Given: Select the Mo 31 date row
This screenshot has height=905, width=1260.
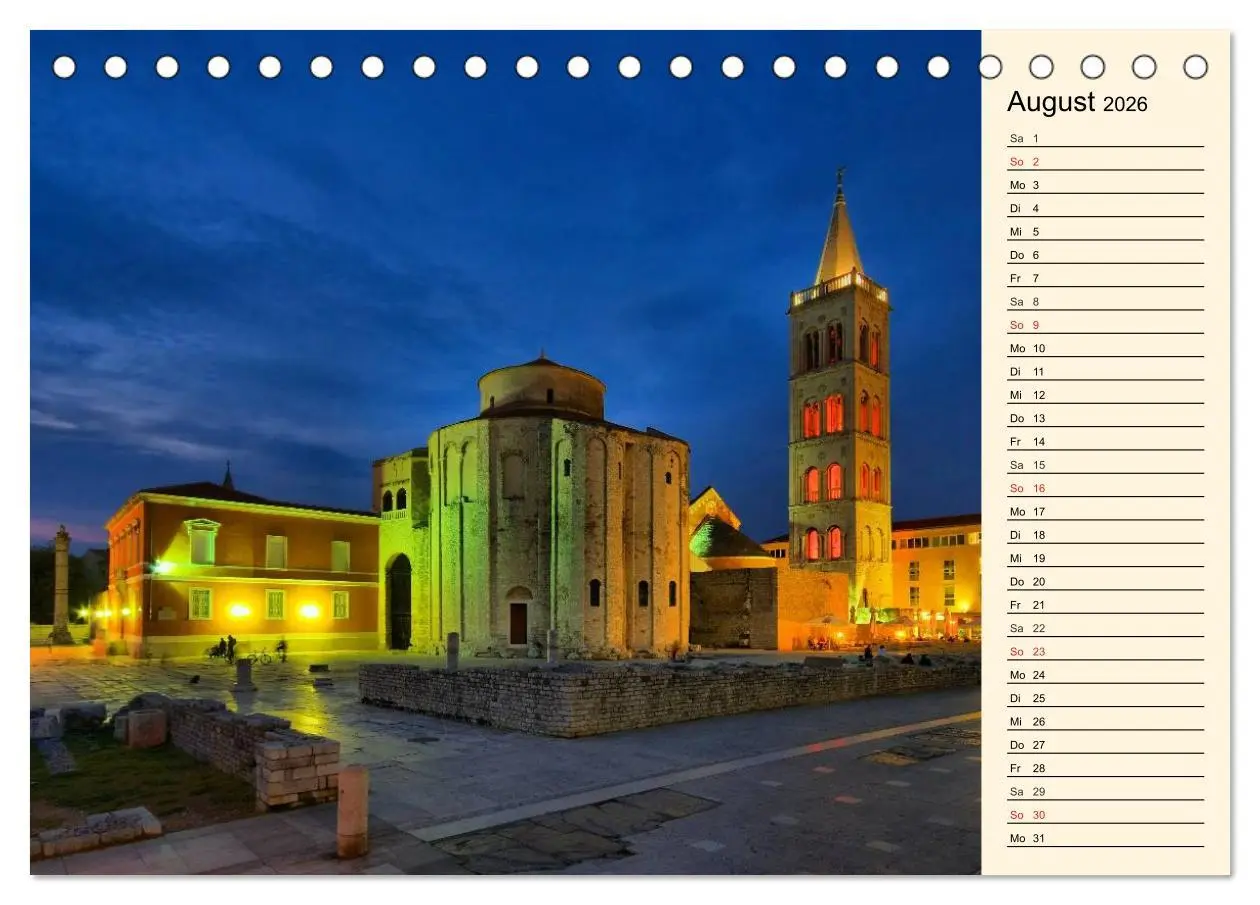Looking at the screenshot, I should point(1105,838).
